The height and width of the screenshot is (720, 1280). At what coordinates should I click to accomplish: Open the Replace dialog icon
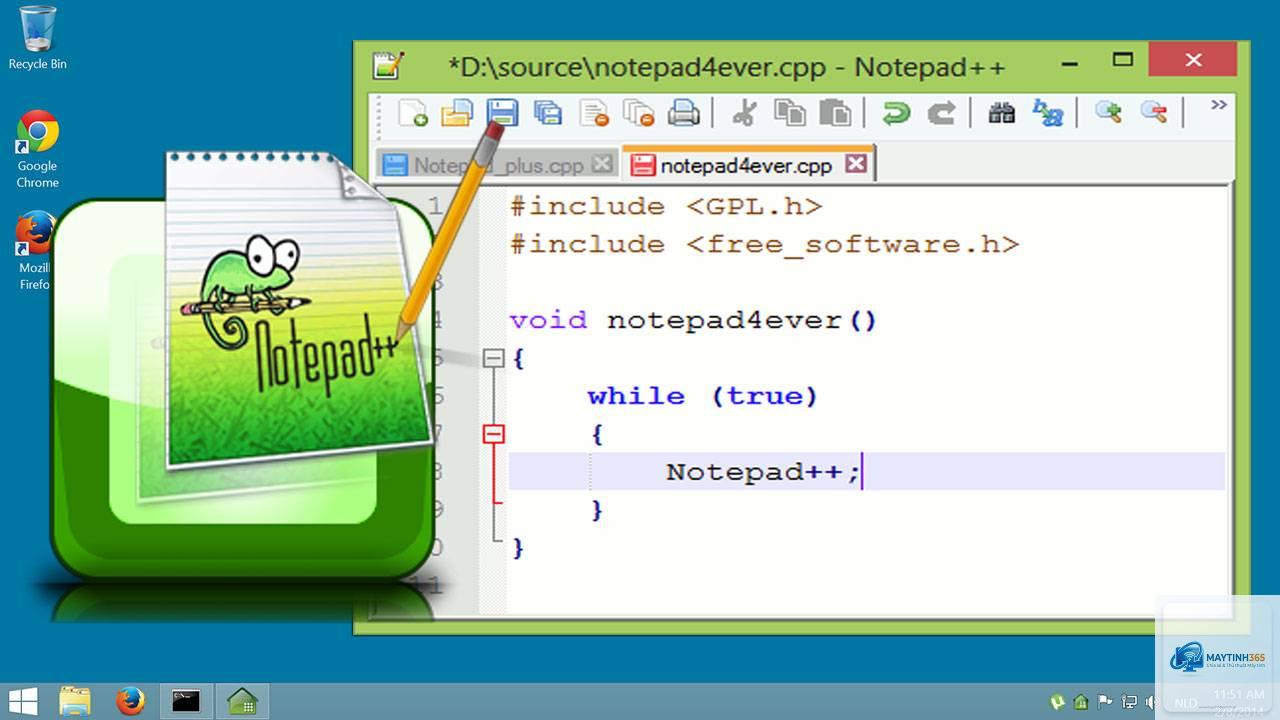click(1047, 112)
